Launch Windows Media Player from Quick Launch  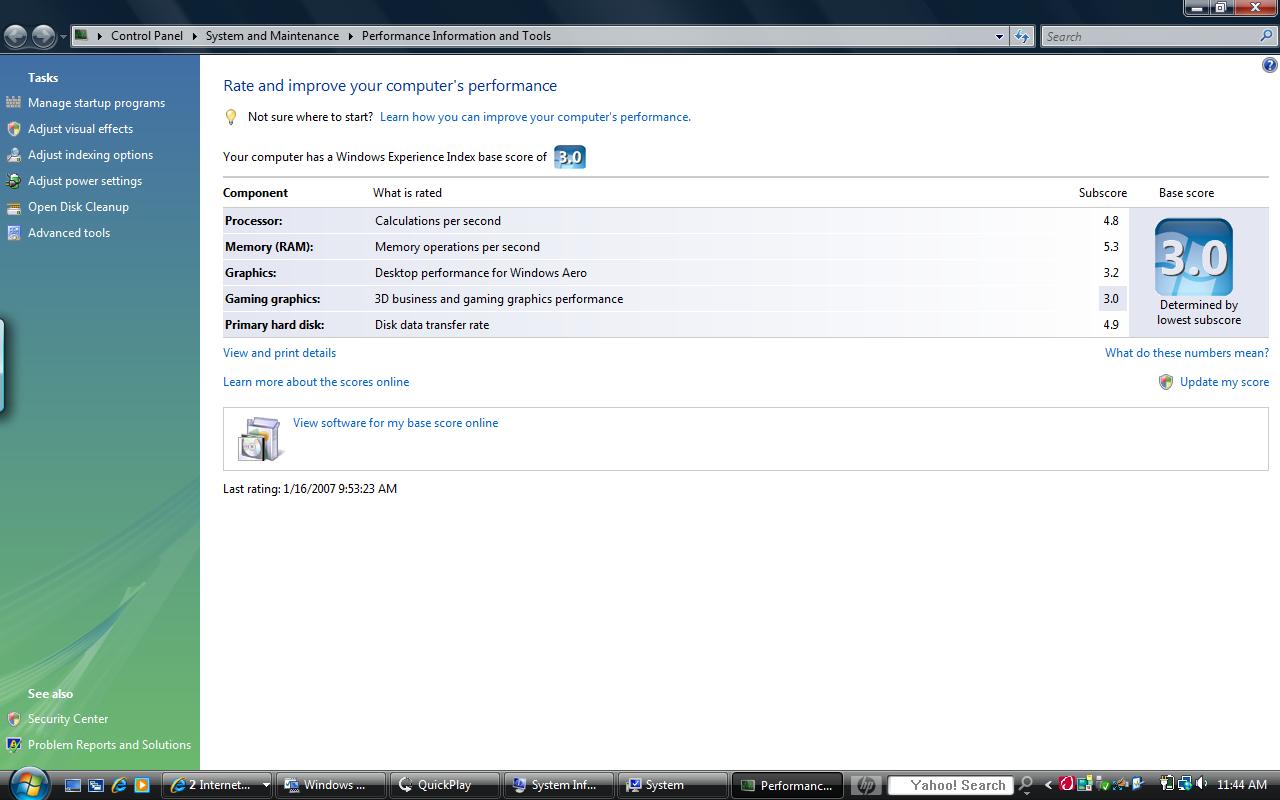tap(142, 785)
